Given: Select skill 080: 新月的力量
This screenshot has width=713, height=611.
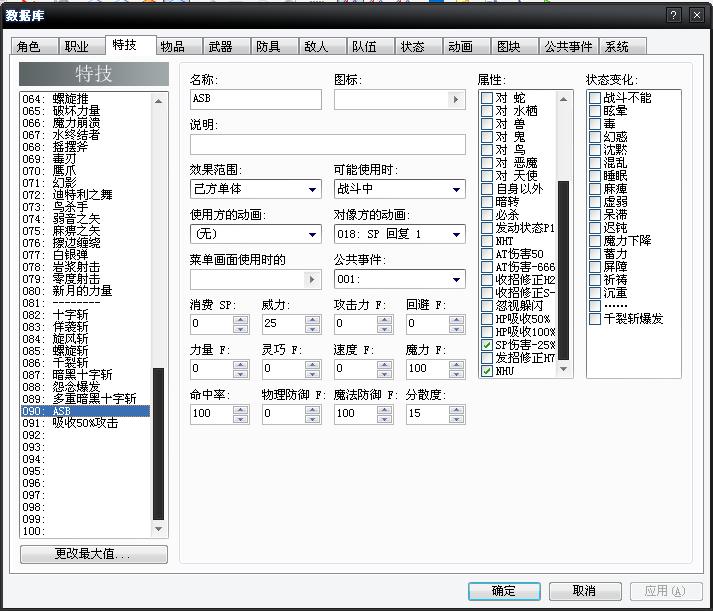Looking at the screenshot, I should (x=85, y=290).
